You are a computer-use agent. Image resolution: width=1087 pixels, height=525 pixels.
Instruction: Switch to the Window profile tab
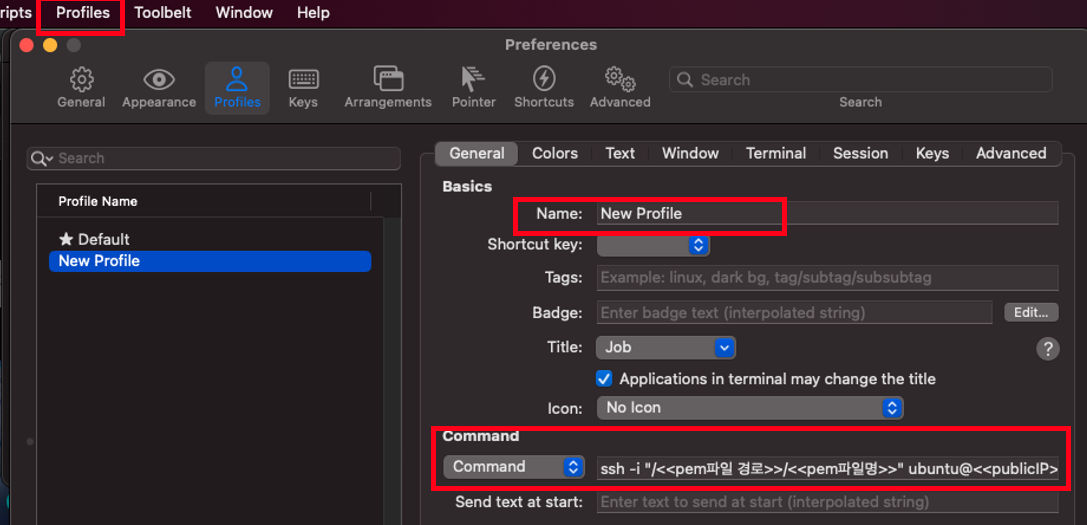click(690, 153)
